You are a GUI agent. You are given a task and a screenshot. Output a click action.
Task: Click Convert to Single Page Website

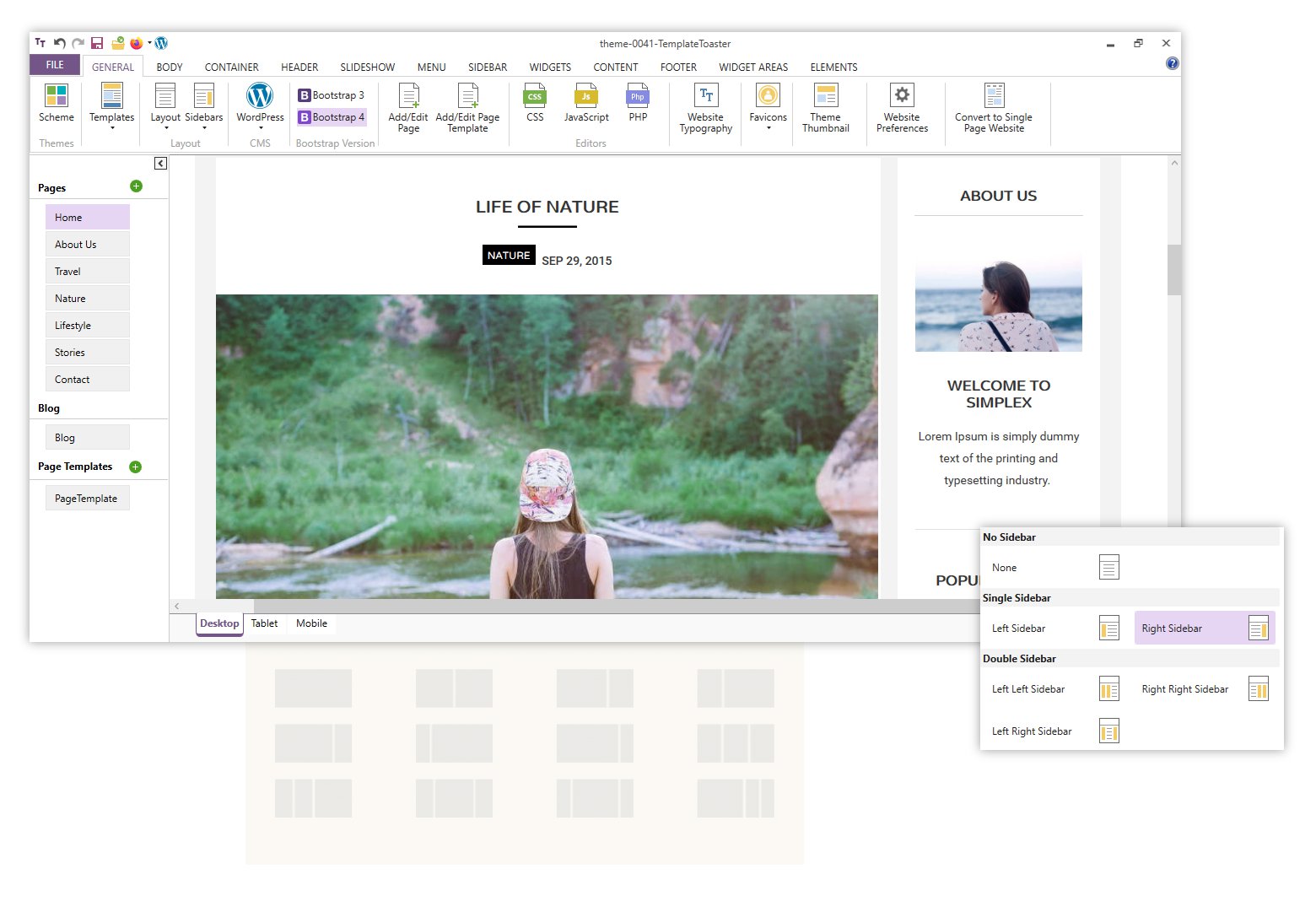coord(994,96)
